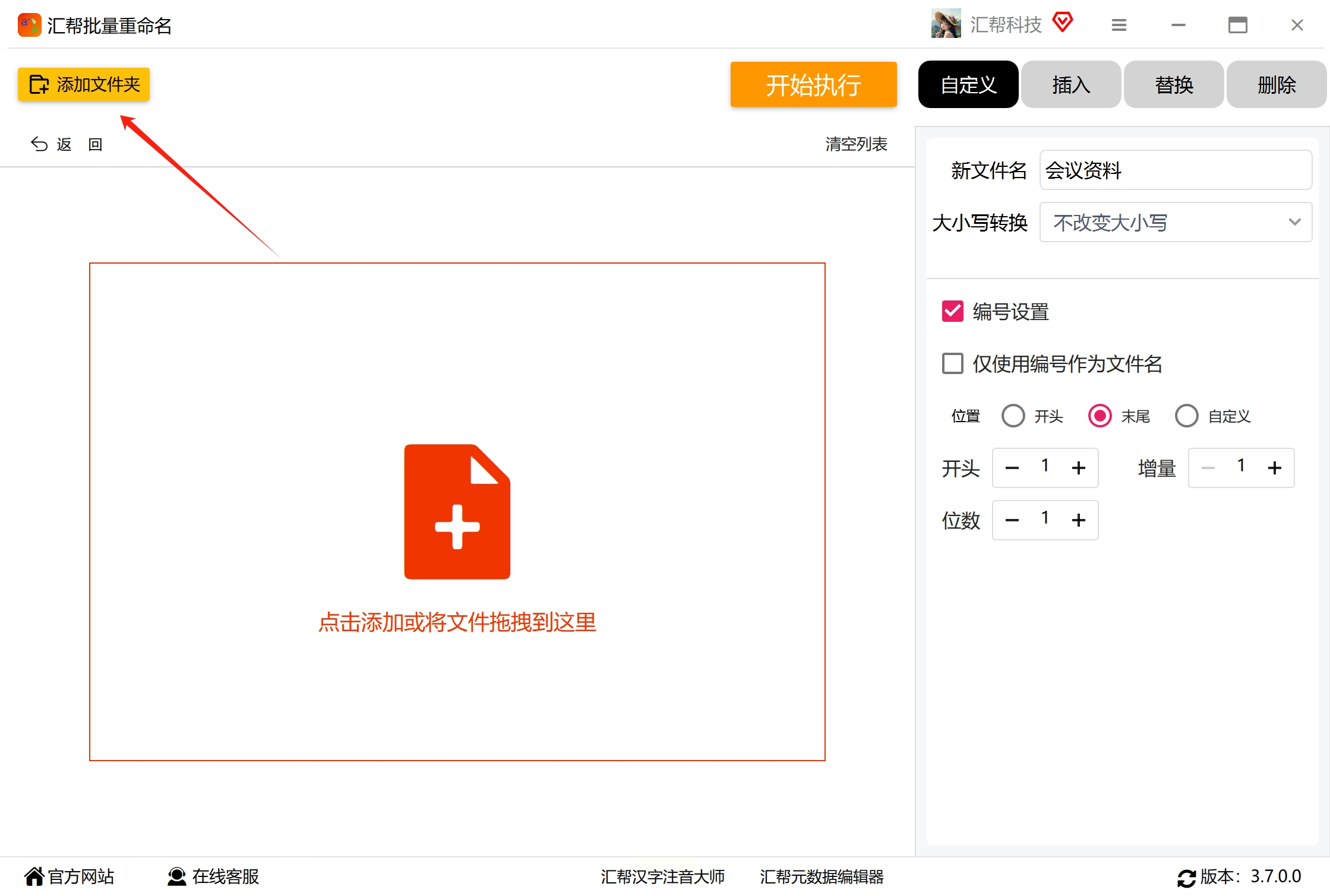Decrease the 开头 number with minus
Screen dimensions: 1330x896
[1012, 468]
